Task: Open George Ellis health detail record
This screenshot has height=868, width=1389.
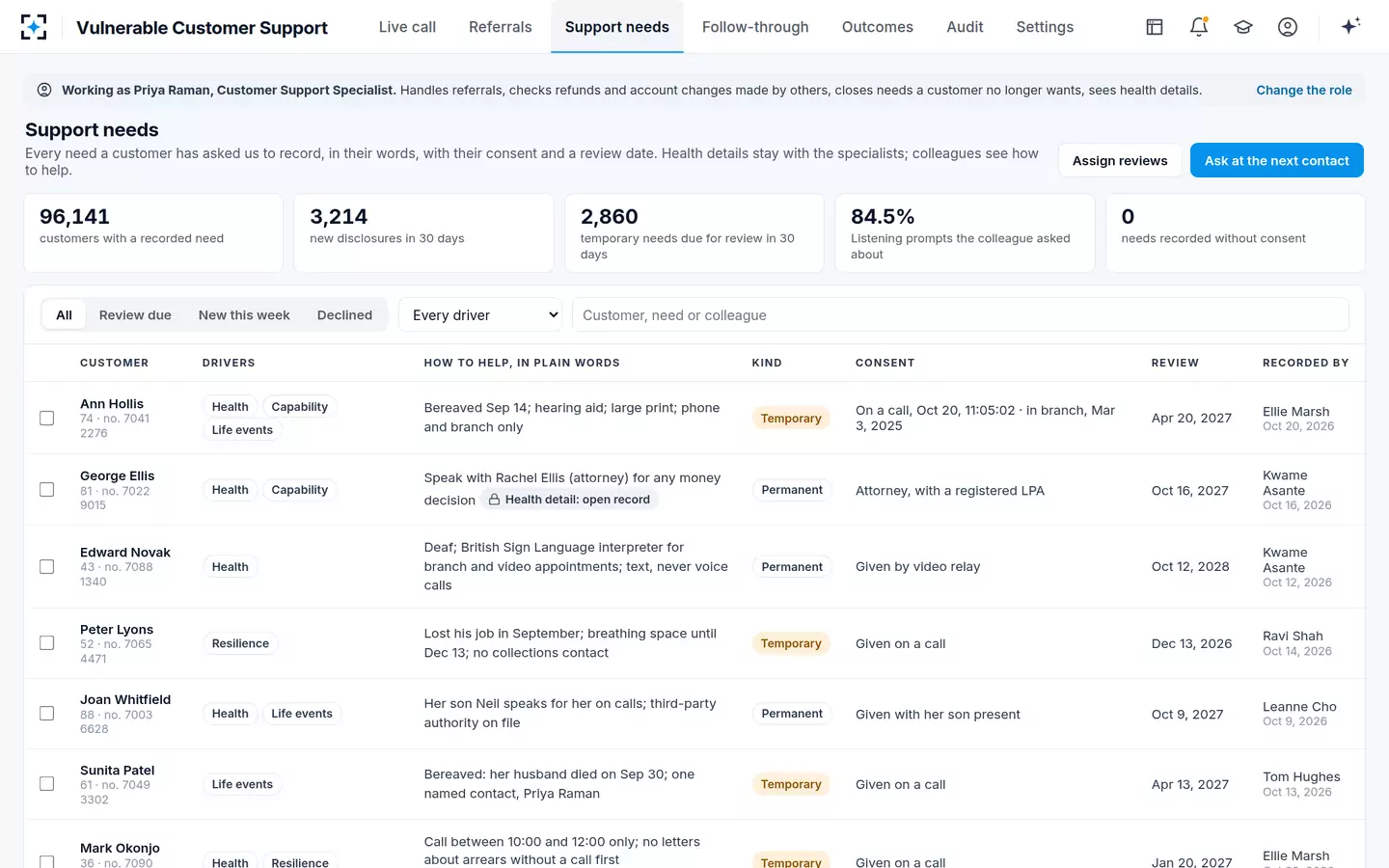Action: pos(569,500)
